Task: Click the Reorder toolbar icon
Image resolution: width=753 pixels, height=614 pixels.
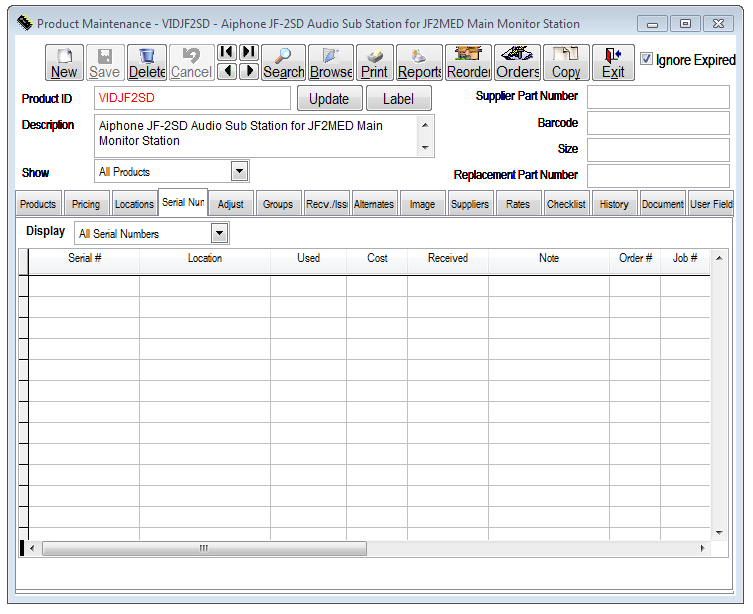Action: (467, 62)
